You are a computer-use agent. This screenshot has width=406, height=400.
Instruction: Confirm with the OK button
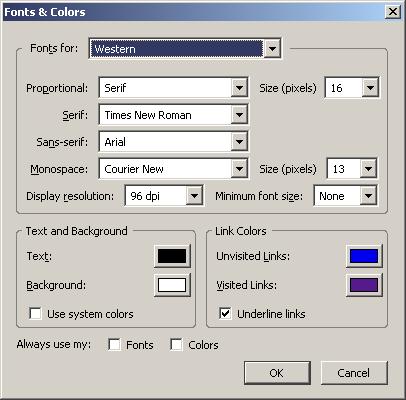pos(277,373)
